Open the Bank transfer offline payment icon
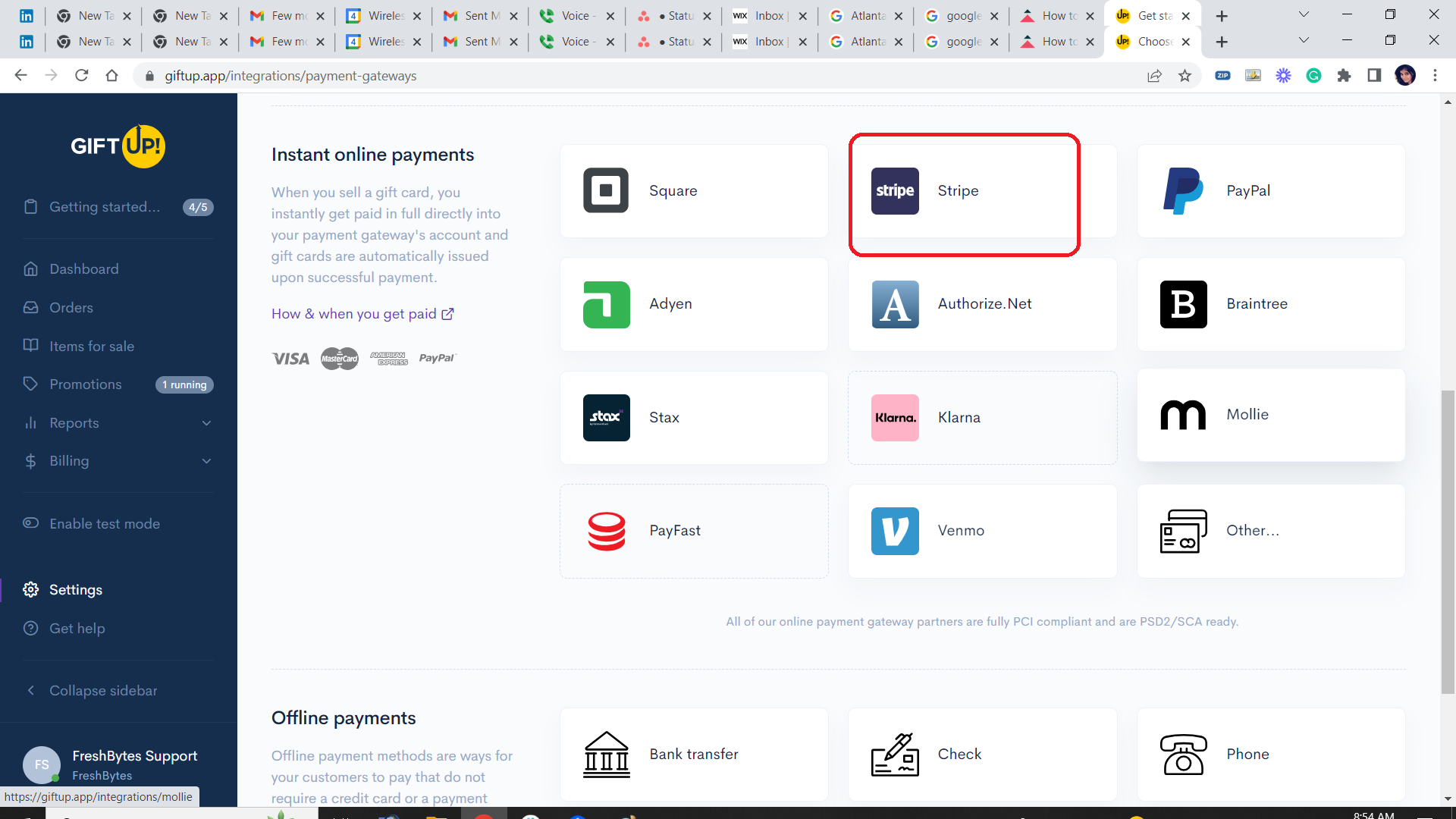The width and height of the screenshot is (1456, 819). tap(606, 755)
